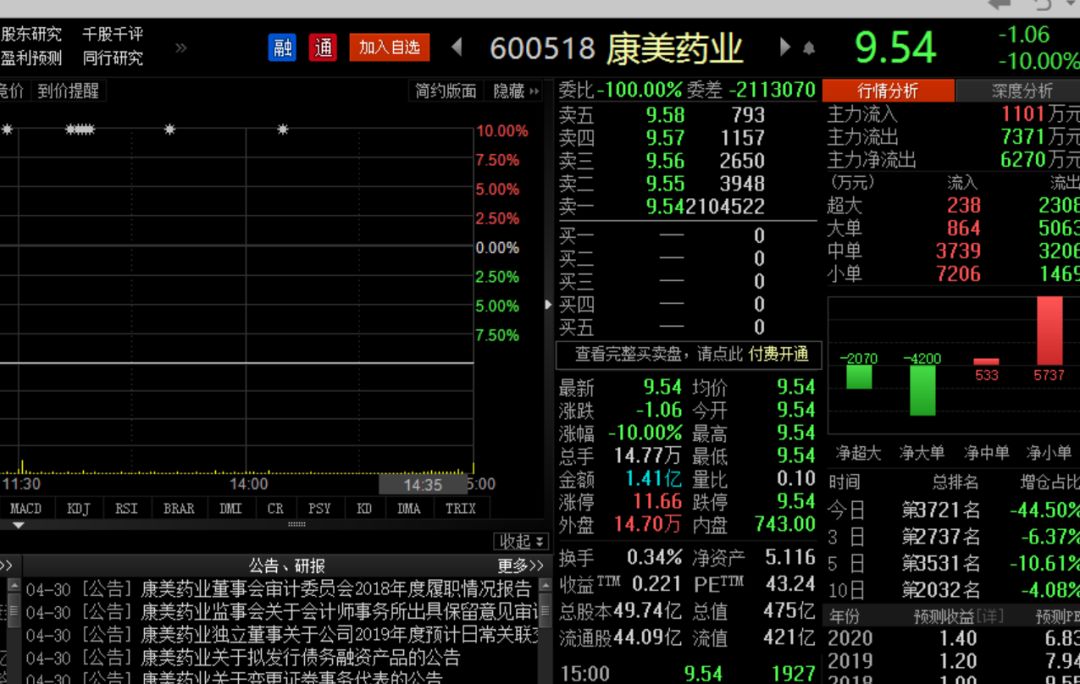Open 监事会关于会计师事务所 announcement
Viewport: 1080px width, 684px height.
pos(340,612)
